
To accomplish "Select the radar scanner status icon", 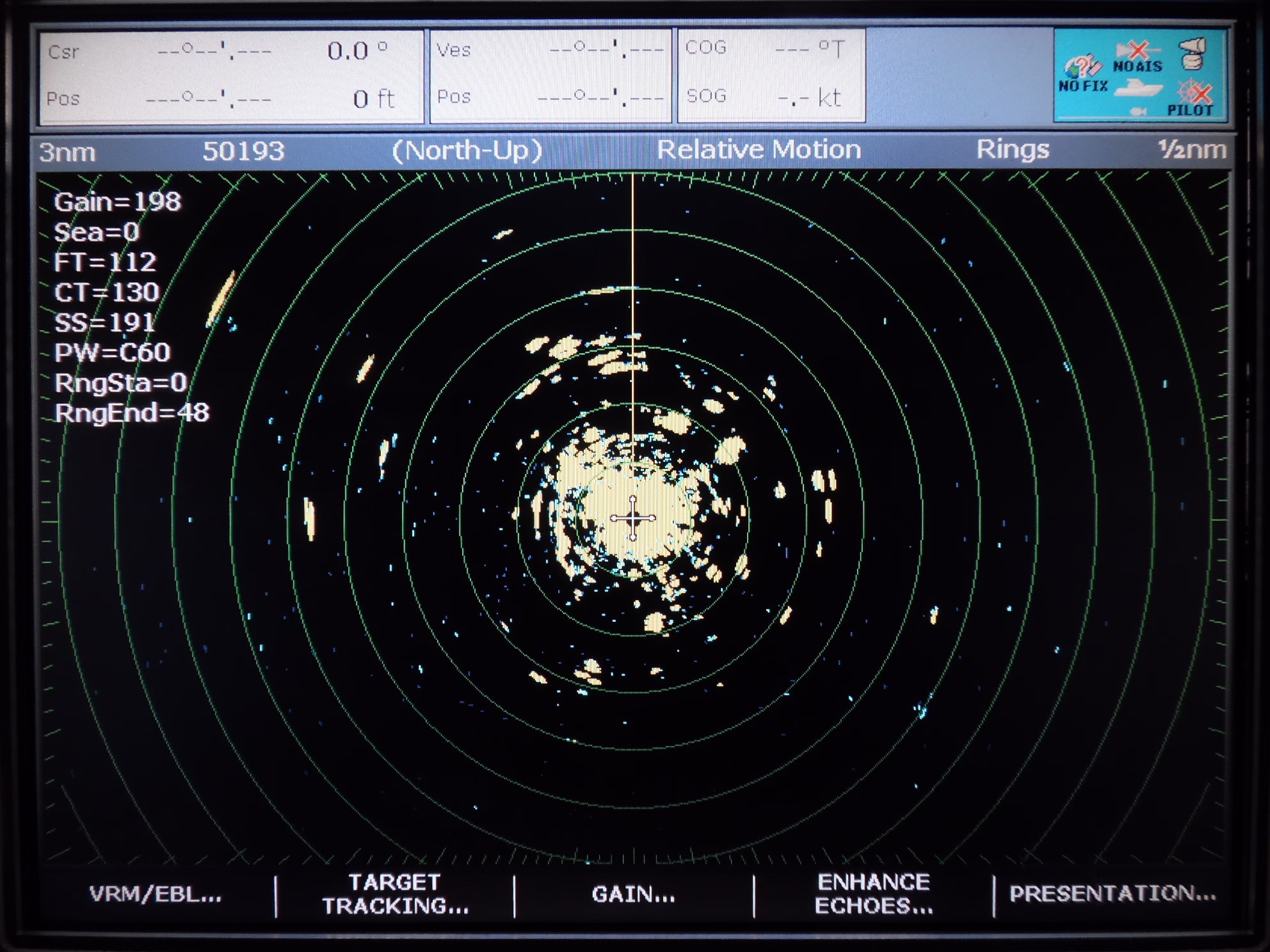I will [1193, 53].
